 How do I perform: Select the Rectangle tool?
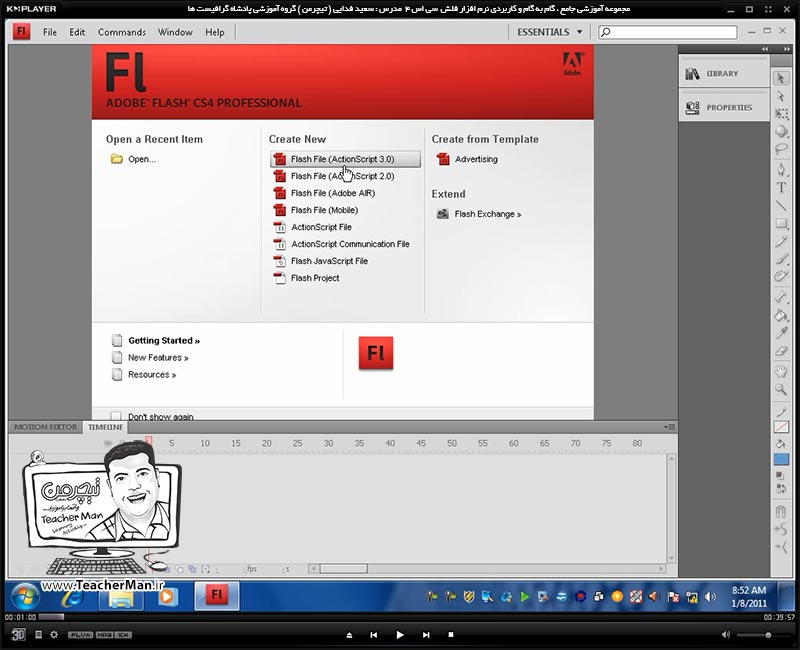pyautogui.click(x=781, y=223)
